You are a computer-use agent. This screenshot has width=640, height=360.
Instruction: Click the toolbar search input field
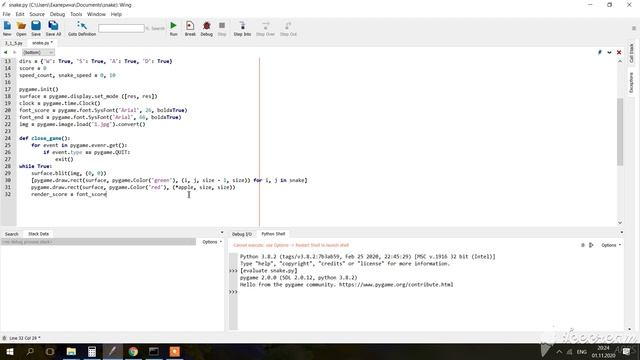121,28
